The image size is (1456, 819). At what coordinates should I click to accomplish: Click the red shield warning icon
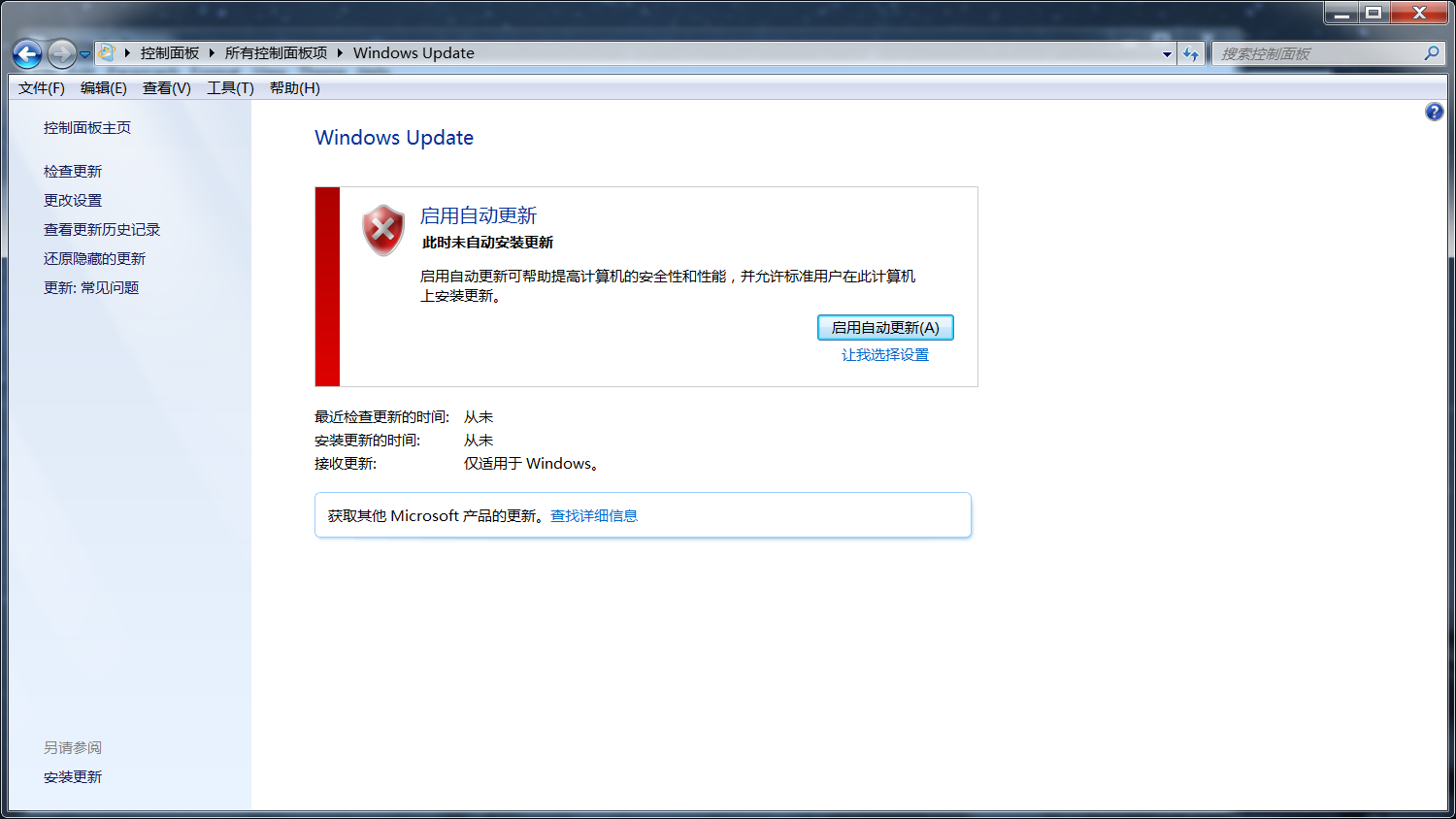pos(383,230)
